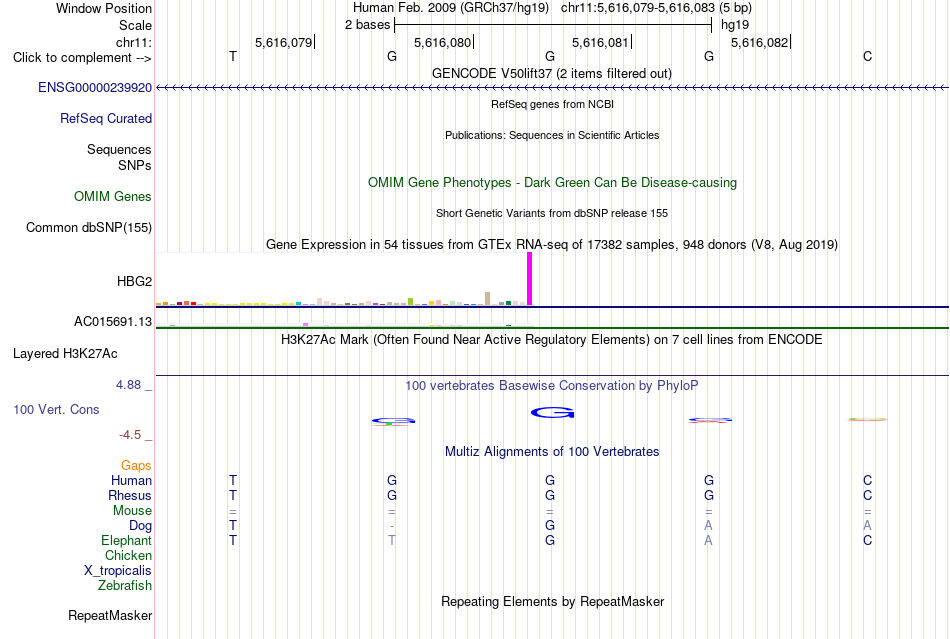Click the 'Click to complement -->' label
Viewport: 950px width, 639px height.
click(82, 58)
